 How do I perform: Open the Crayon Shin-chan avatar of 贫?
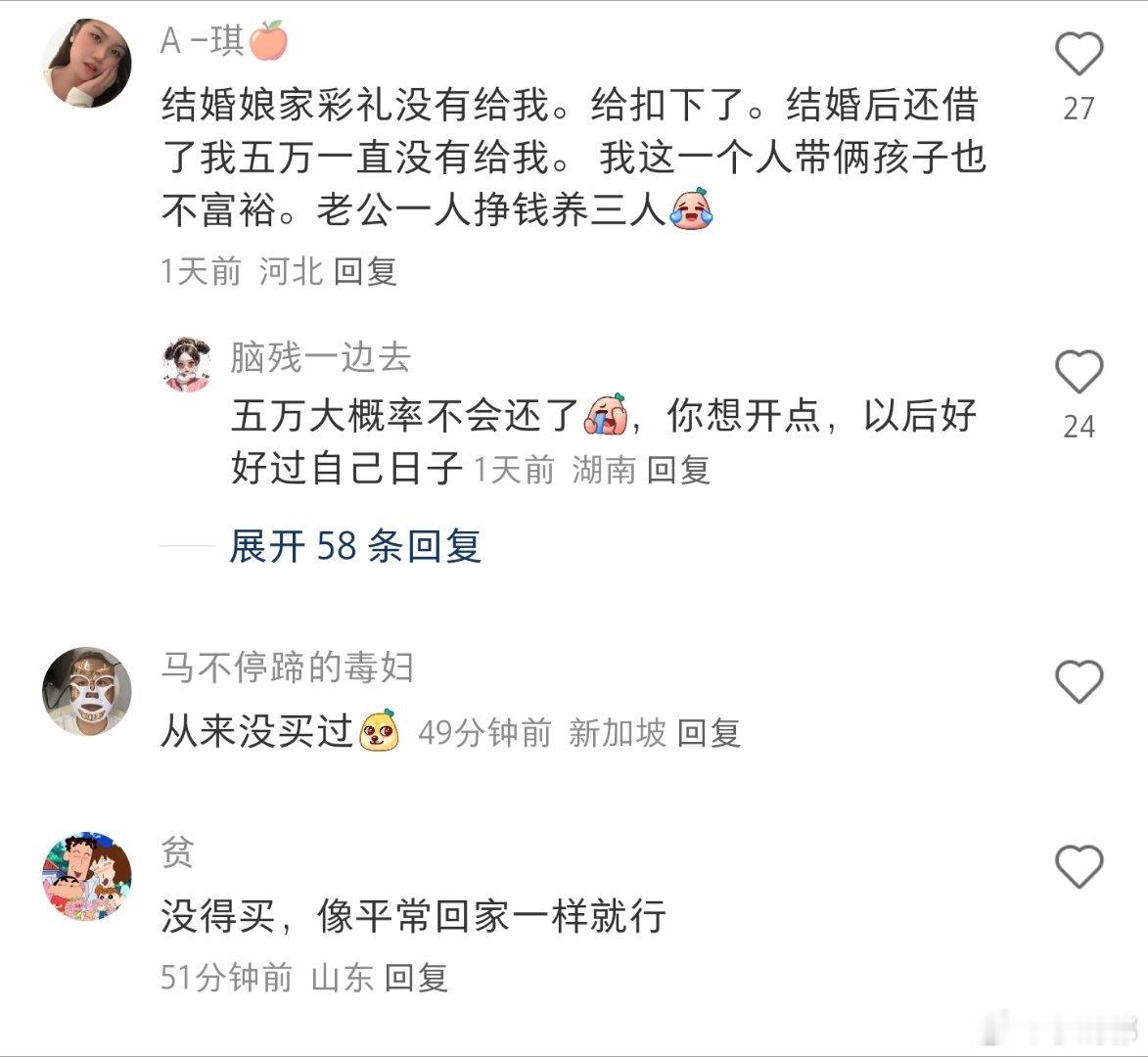pos(87,876)
